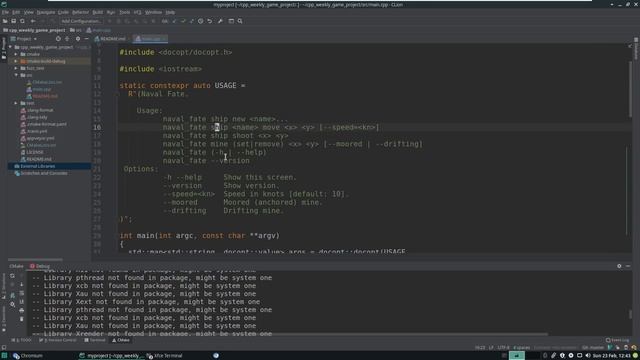This screenshot has width=640, height=360.
Task: Click the down arrow icon in CMake output toolbar
Action: click(22, 284)
